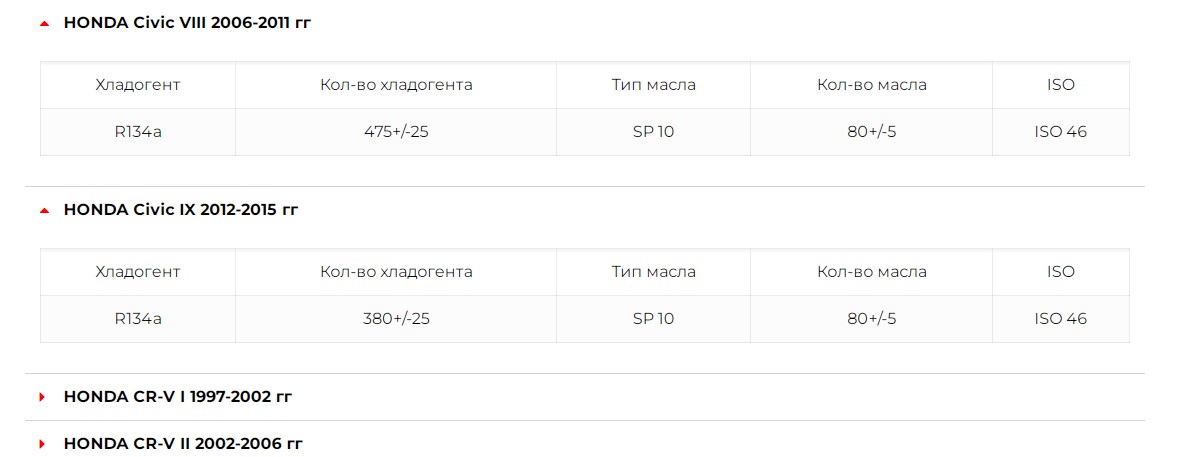This screenshot has height=457, width=1193.
Task: Click the Хладогент header in Civic VIII table
Action: pos(138,85)
